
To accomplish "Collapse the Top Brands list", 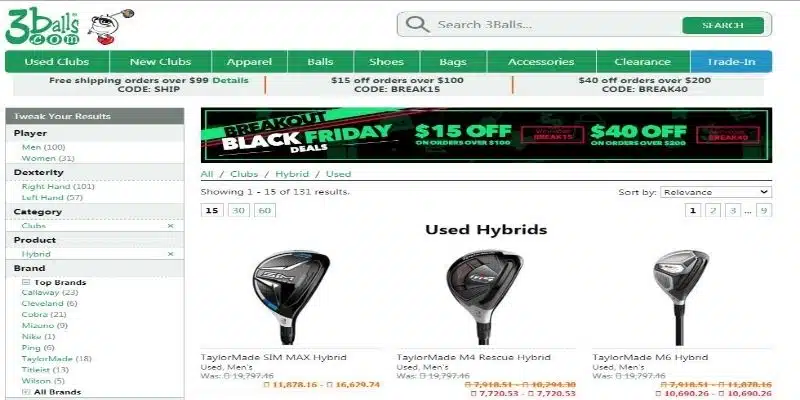I will (x=26, y=282).
